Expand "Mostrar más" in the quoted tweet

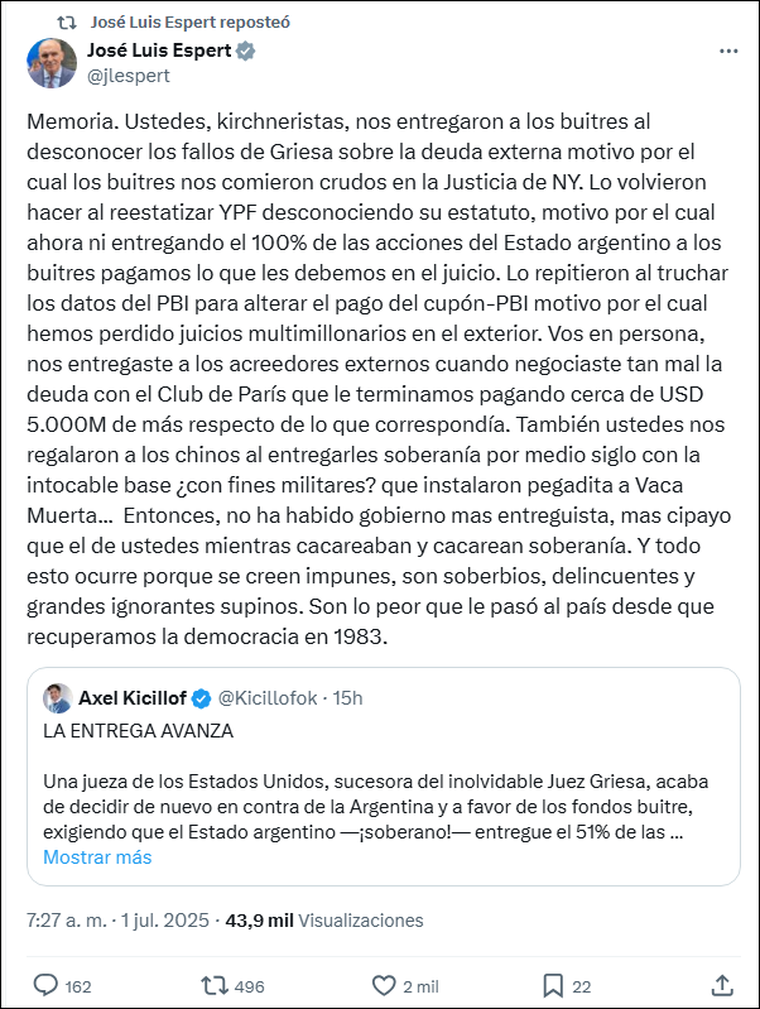point(97,857)
